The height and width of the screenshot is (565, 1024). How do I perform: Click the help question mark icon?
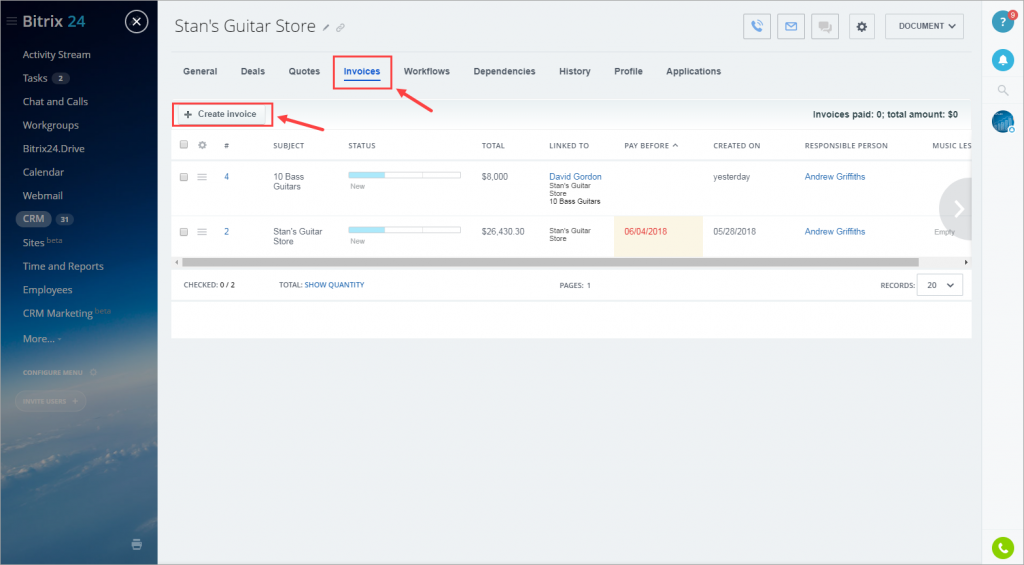[1002, 22]
